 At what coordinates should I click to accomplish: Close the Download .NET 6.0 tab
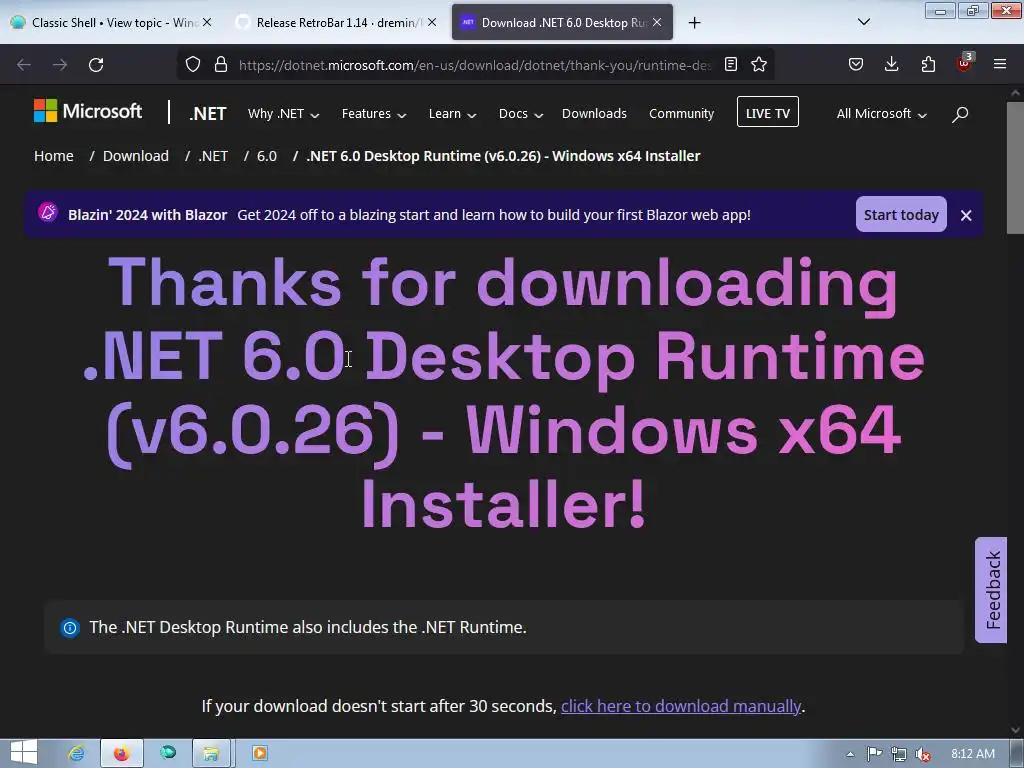pos(657,22)
